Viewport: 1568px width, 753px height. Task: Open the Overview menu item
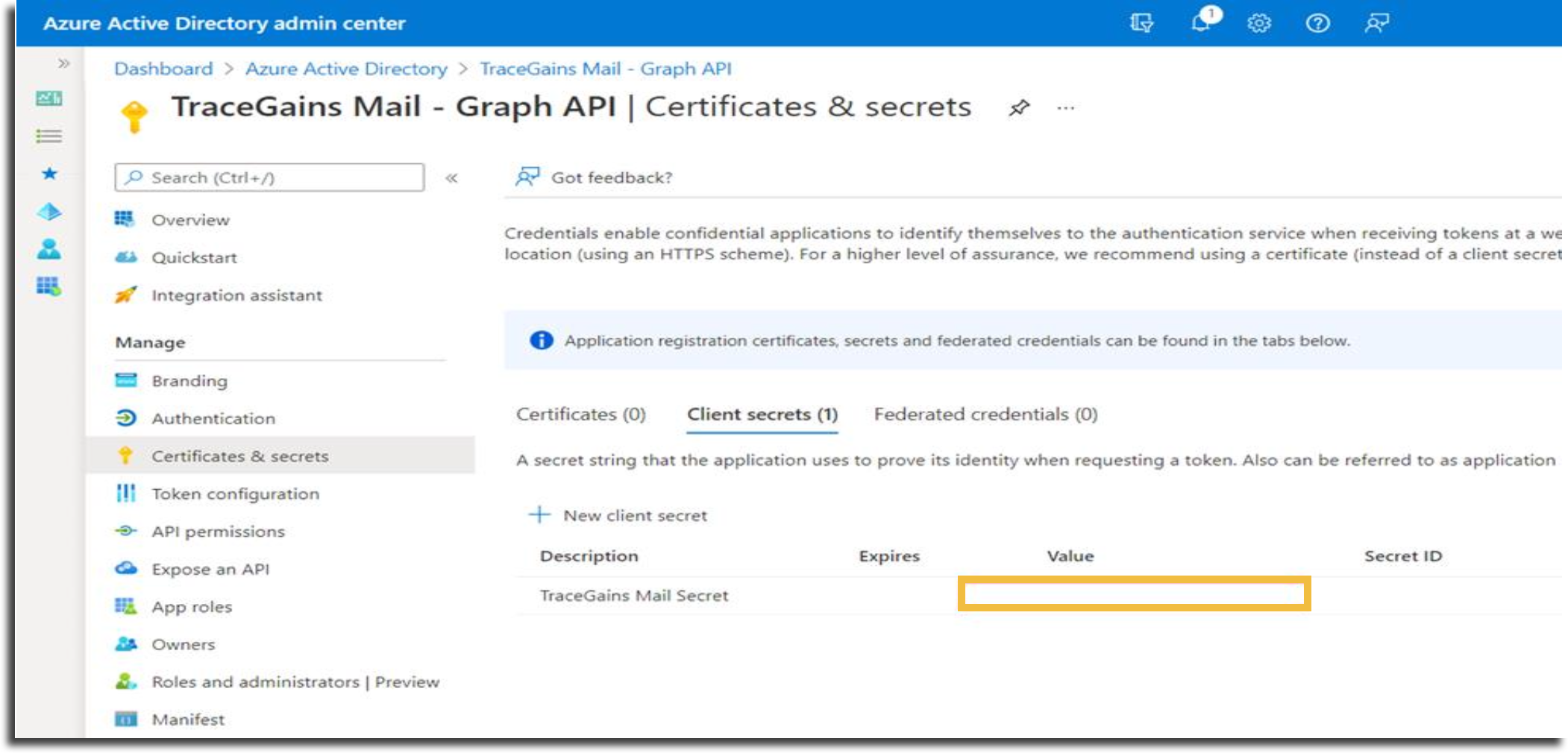click(190, 220)
